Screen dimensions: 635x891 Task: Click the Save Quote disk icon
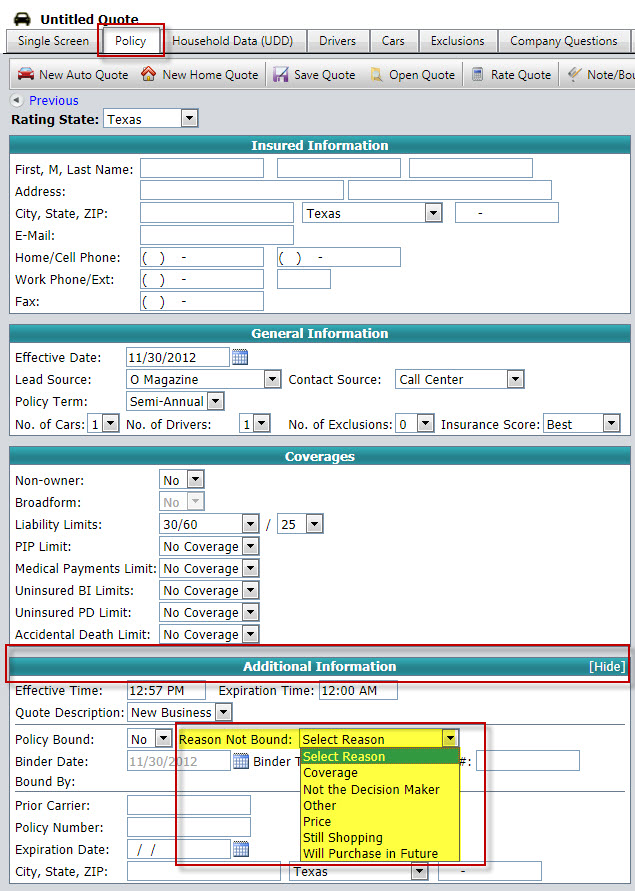pos(281,74)
